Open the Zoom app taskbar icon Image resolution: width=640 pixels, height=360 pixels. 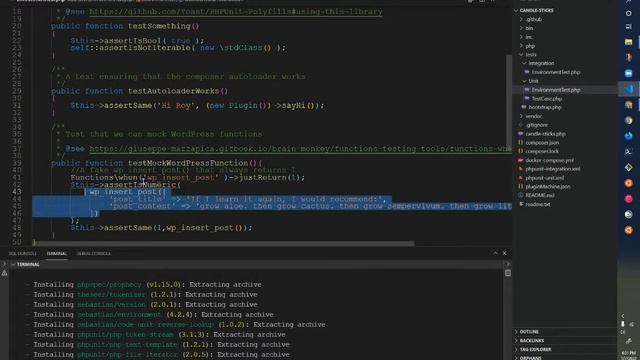(629, 73)
